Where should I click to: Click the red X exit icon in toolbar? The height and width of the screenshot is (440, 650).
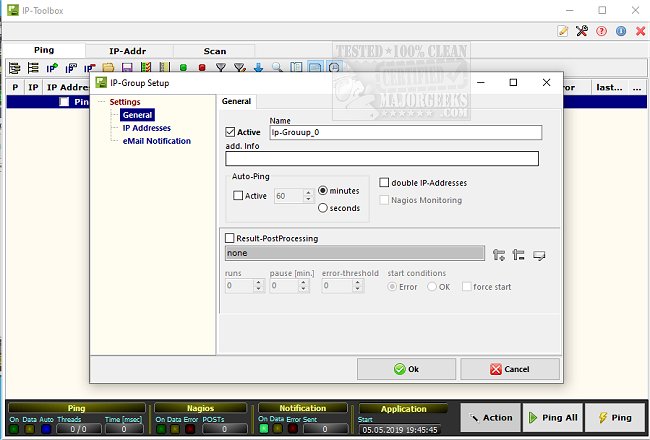tap(640, 31)
